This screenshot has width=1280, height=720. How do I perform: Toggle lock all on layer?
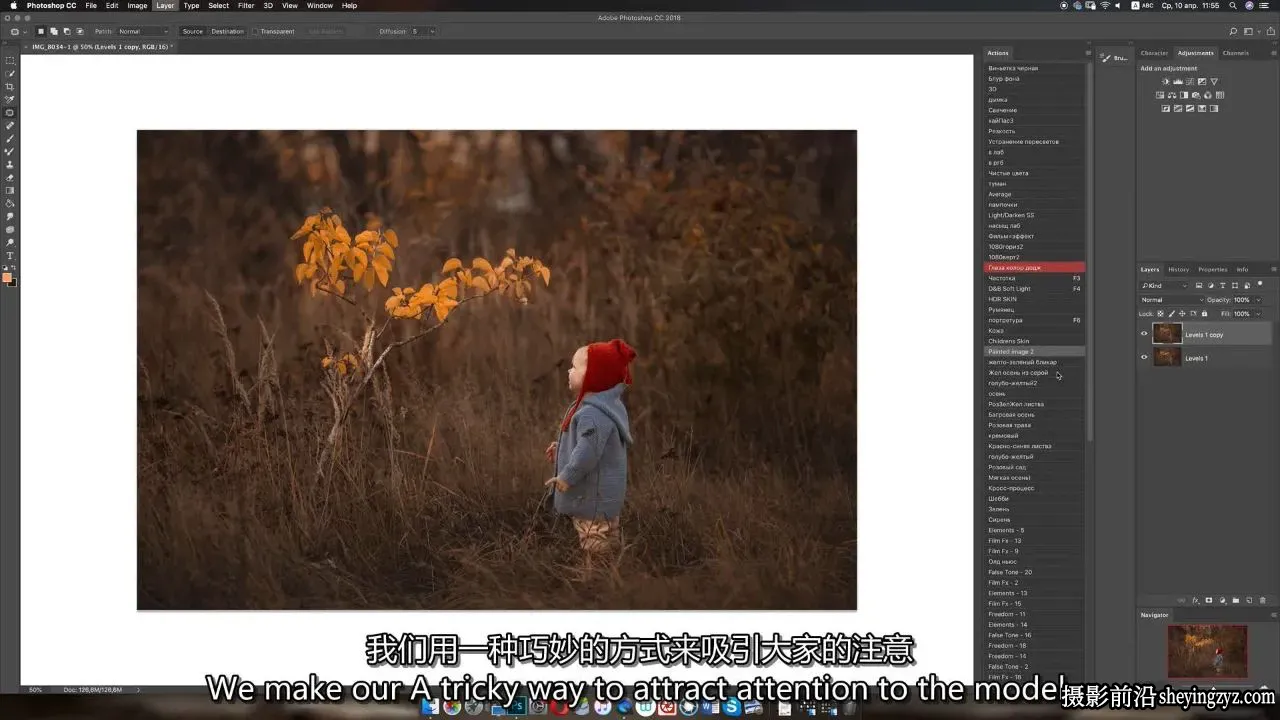(1204, 313)
